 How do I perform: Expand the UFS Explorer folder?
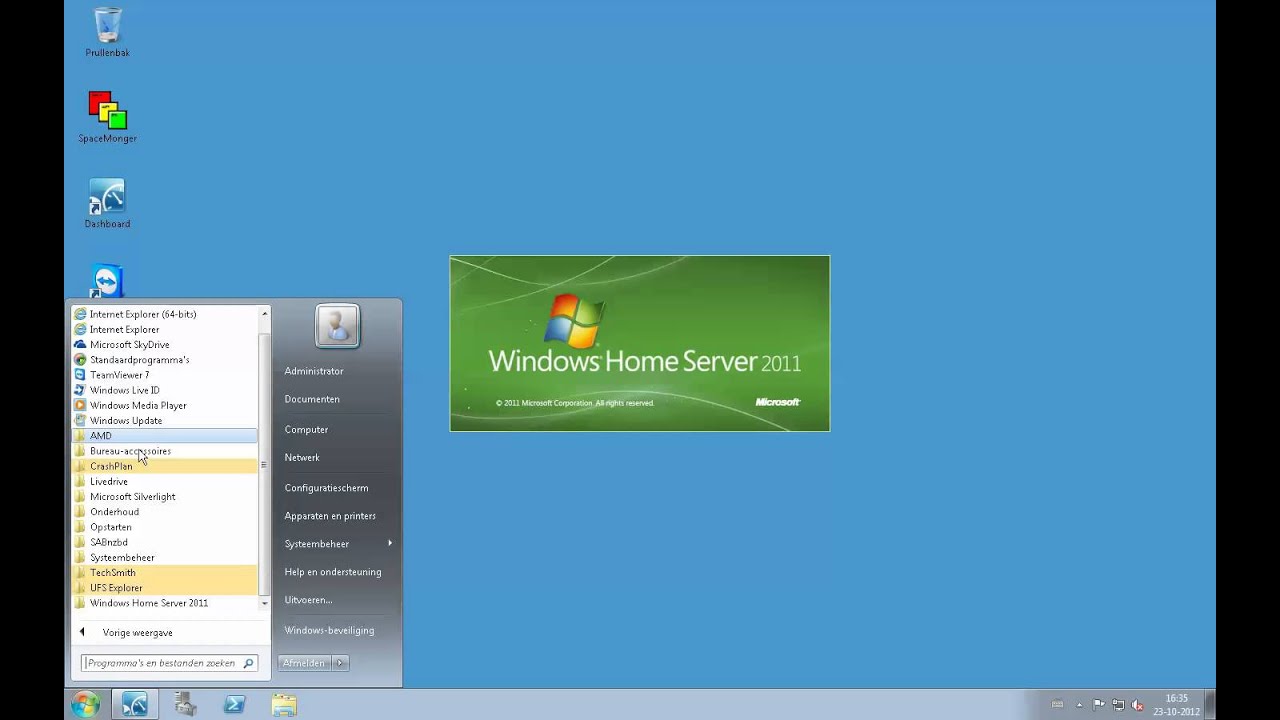click(165, 588)
